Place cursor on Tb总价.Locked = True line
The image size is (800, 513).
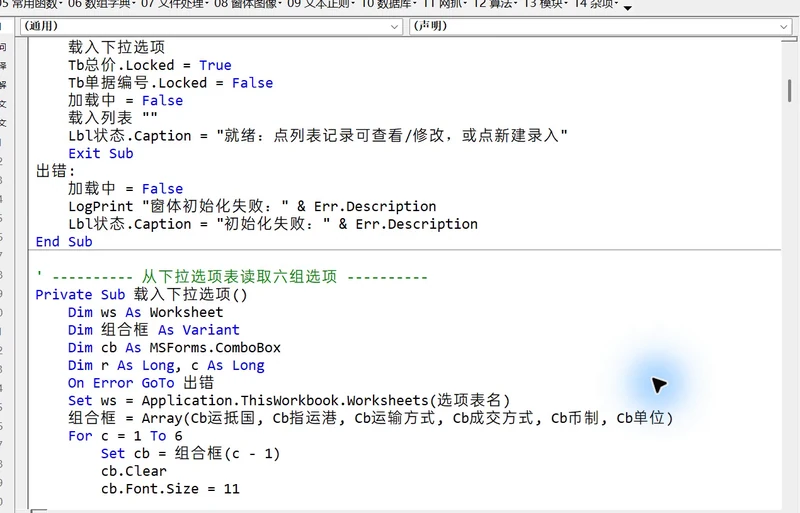tap(149, 65)
